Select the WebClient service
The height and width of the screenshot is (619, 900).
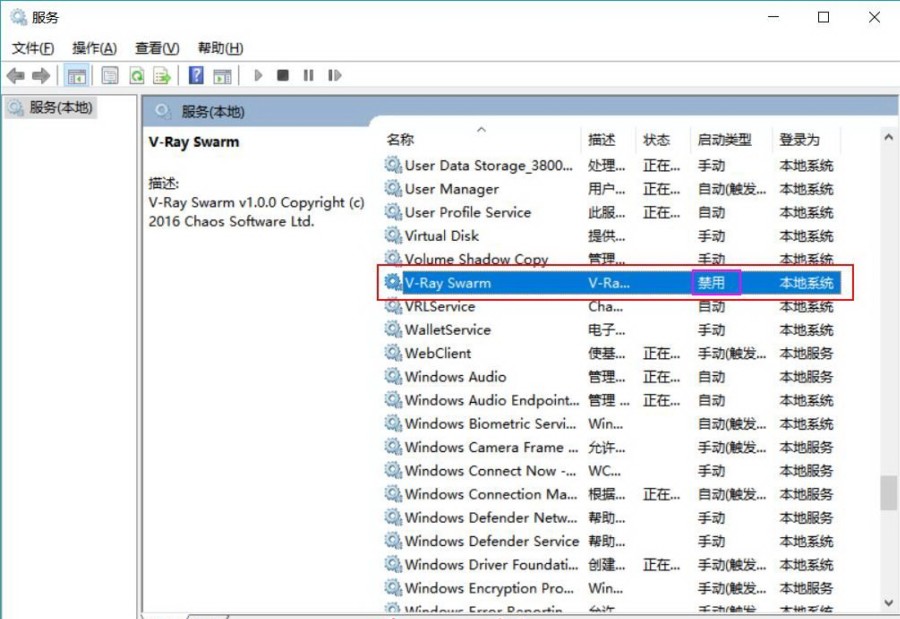pos(612,353)
